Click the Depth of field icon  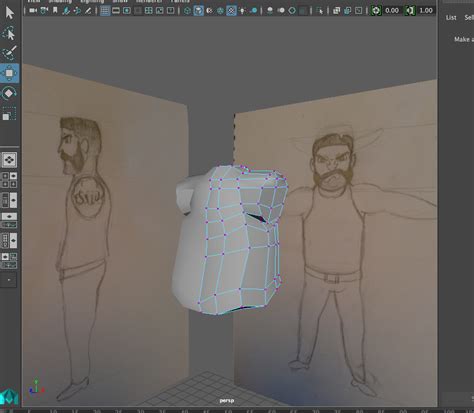303,11
